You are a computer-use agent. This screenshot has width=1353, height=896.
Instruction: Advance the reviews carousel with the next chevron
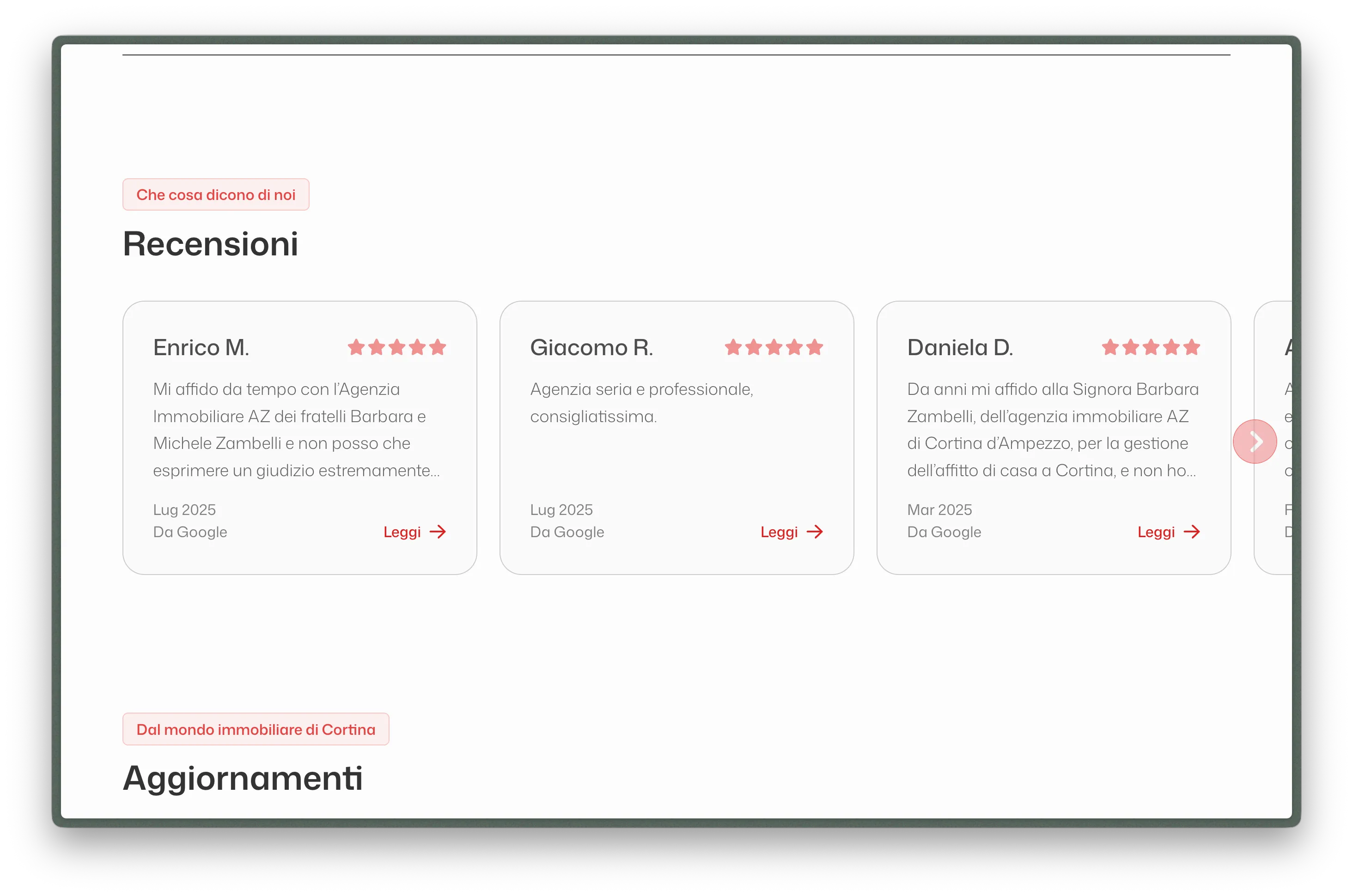pyautogui.click(x=1255, y=441)
